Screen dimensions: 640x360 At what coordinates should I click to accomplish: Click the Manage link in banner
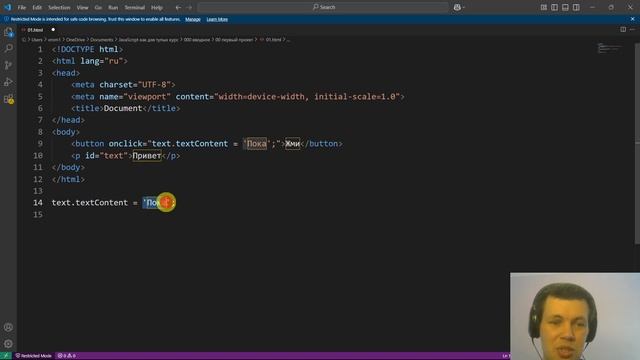click(193, 19)
